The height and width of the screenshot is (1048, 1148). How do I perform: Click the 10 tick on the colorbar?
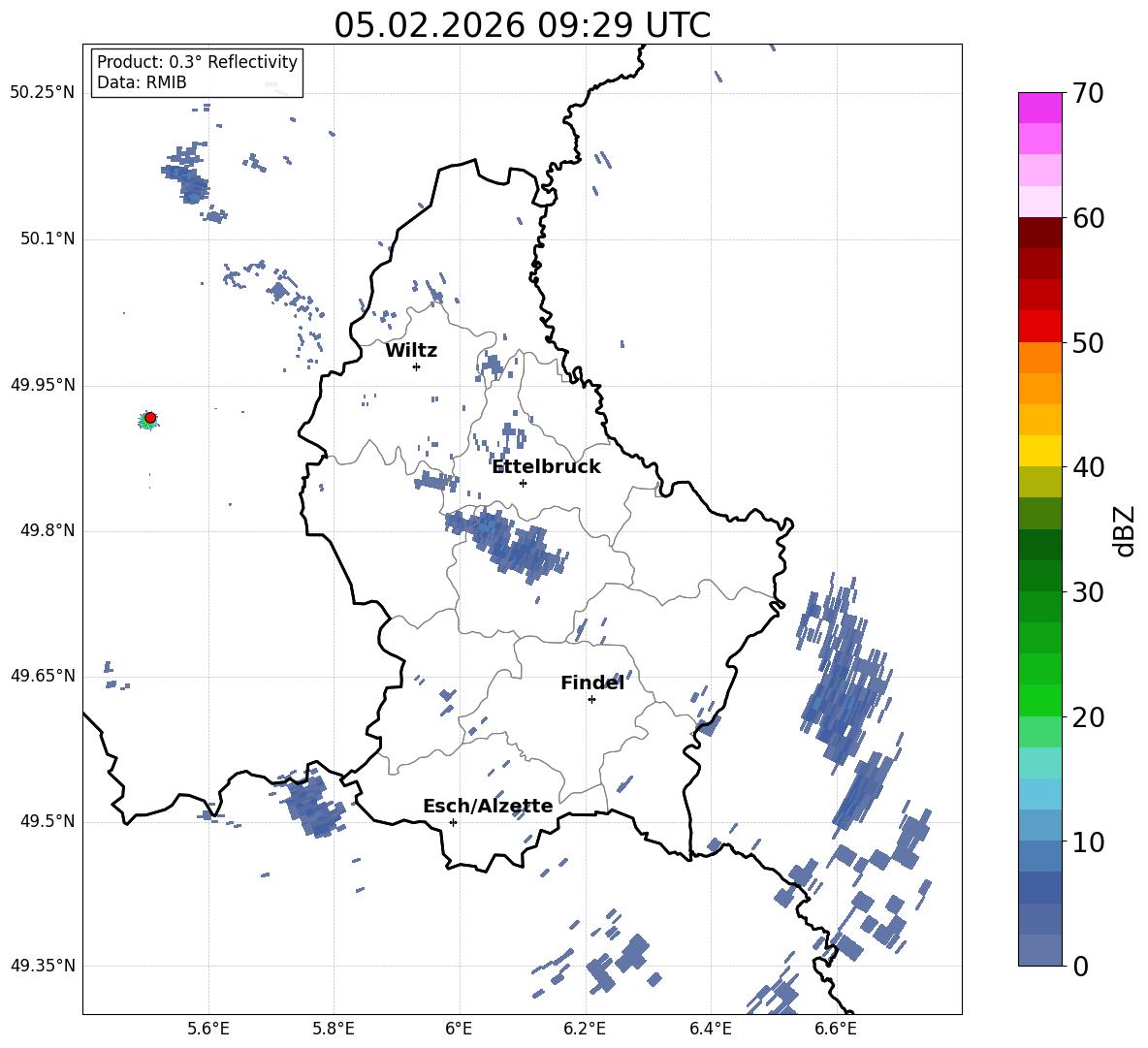coord(1087,842)
